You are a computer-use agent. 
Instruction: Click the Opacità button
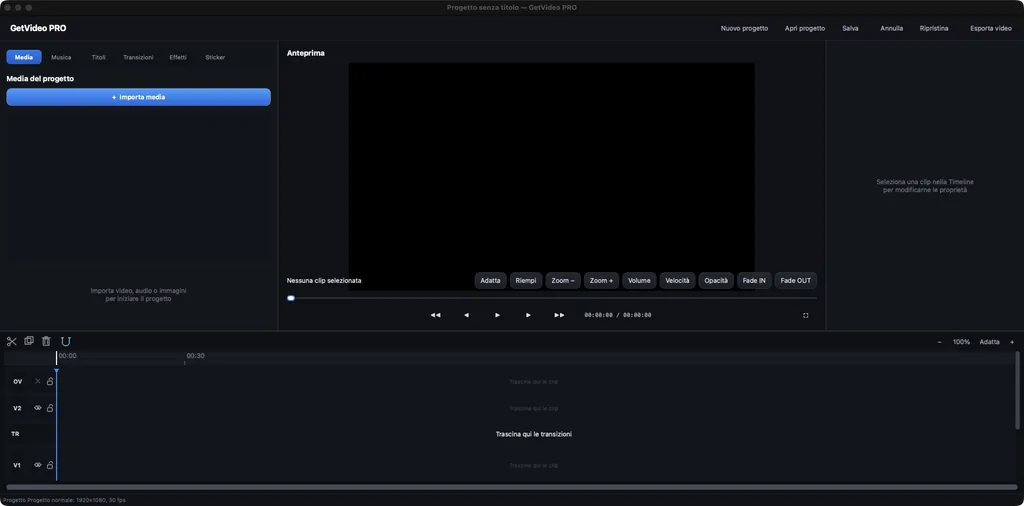[716, 281]
